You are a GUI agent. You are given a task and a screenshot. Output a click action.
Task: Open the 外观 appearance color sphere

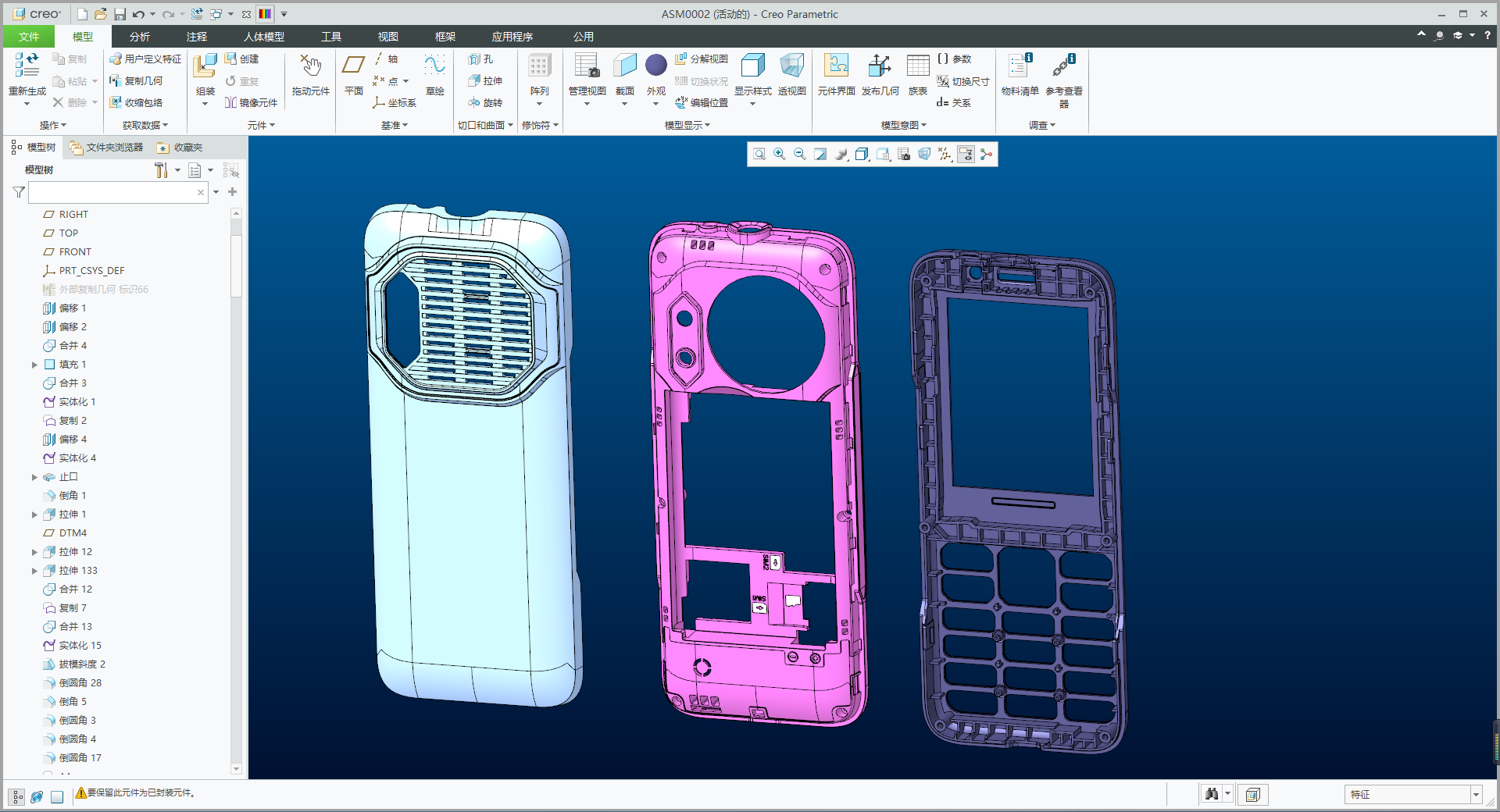(656, 66)
